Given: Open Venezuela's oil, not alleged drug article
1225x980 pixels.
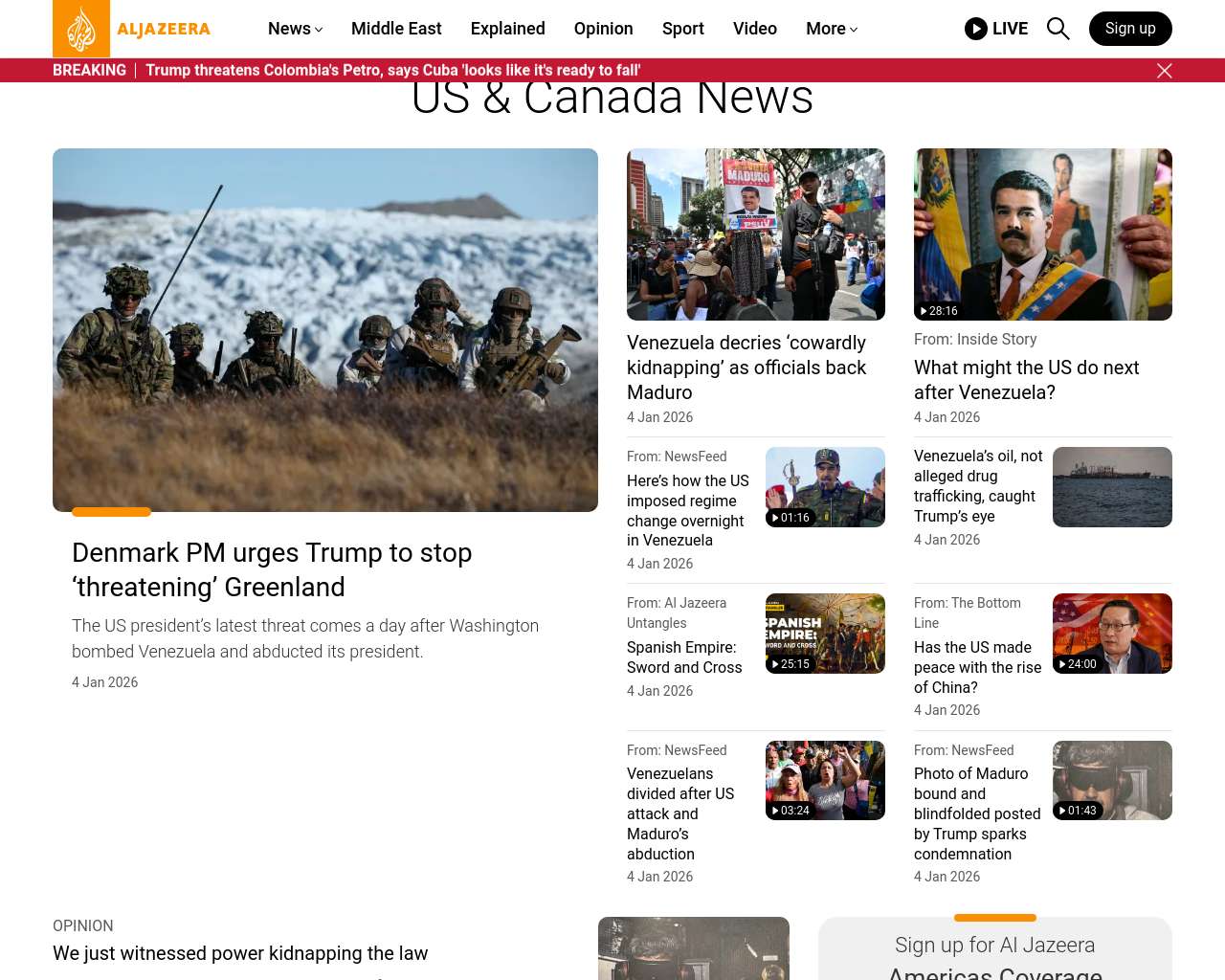Looking at the screenshot, I should (978, 486).
